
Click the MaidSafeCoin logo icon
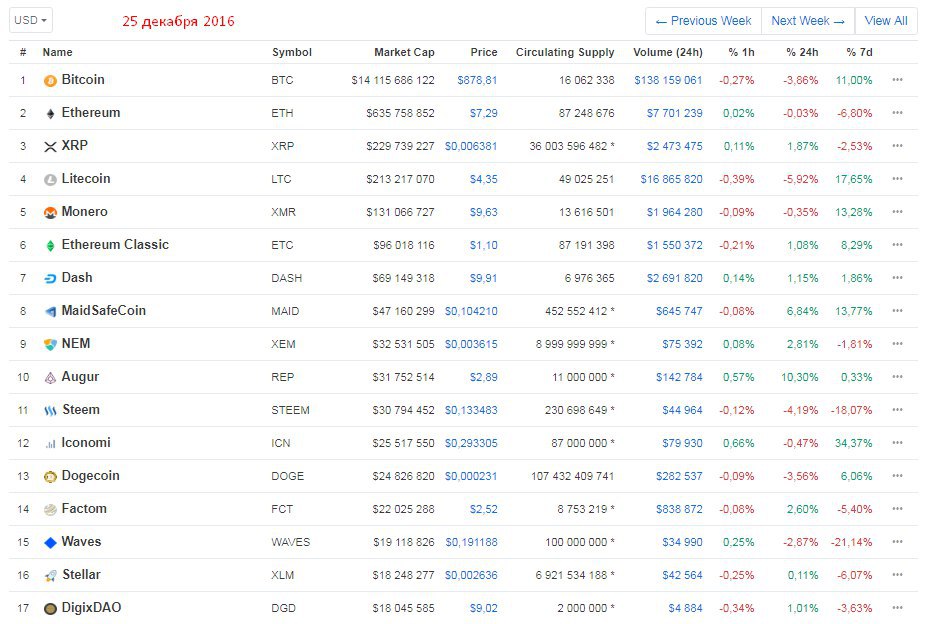50,311
